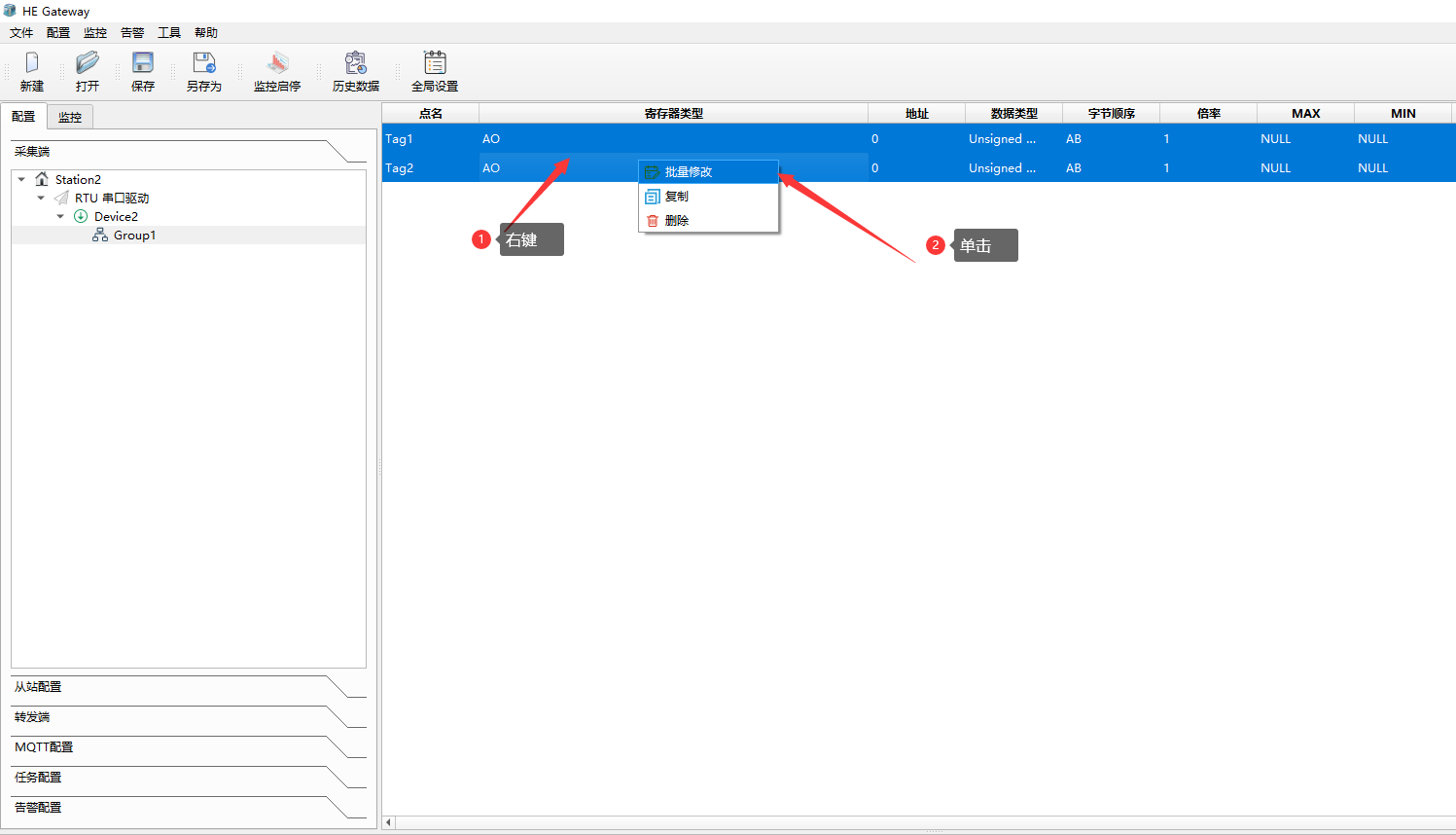Screen dimensions: 1456x835
Task: Save configuration using the 保存 icon
Action: [x=143, y=64]
